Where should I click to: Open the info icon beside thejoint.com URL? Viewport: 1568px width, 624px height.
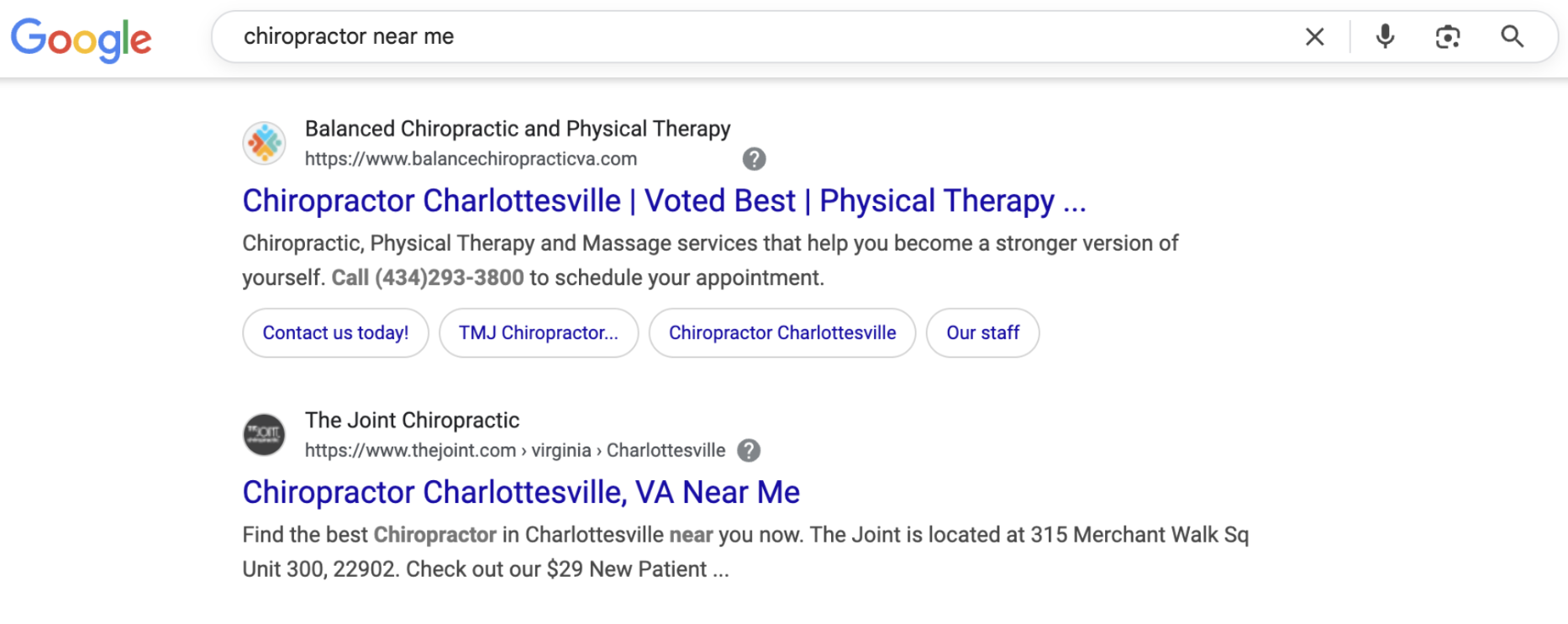pos(749,451)
